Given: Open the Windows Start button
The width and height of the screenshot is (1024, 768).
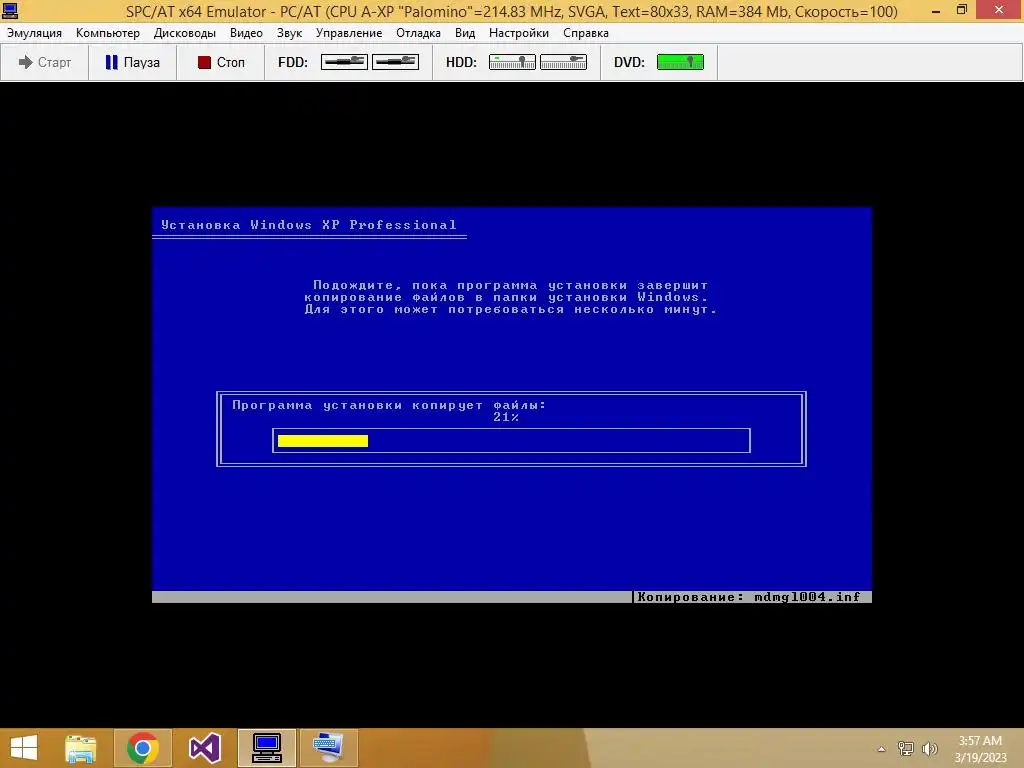Looking at the screenshot, I should [x=24, y=748].
